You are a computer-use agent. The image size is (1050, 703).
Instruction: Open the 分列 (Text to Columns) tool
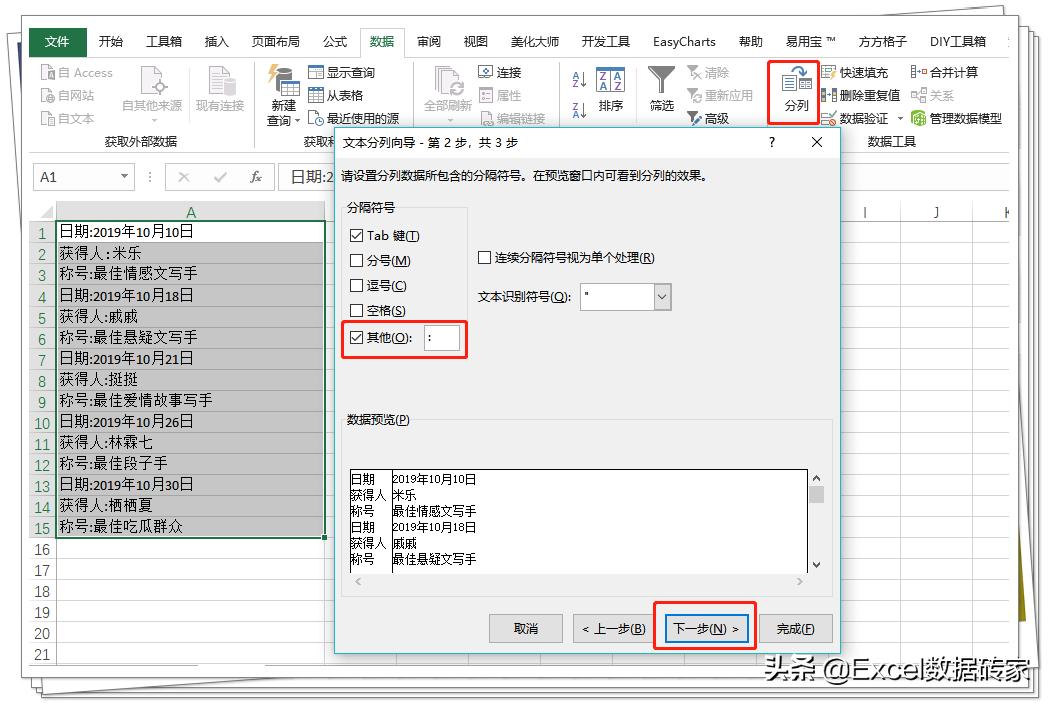pyautogui.click(x=795, y=92)
